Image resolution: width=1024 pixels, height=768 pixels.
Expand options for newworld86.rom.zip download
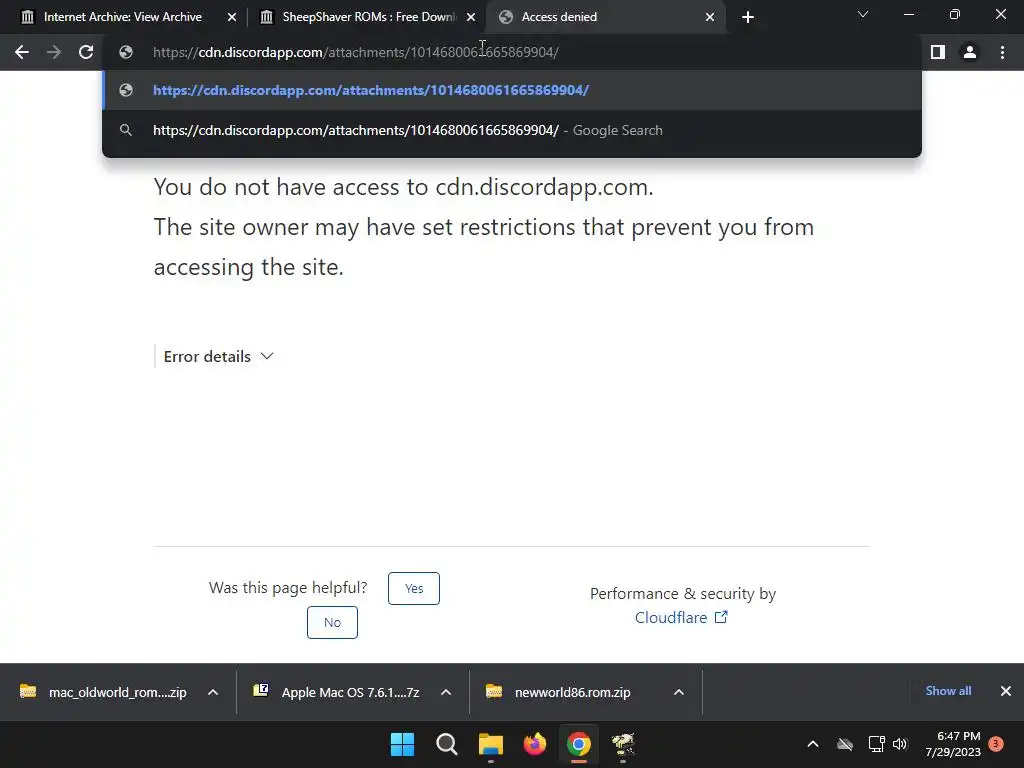tap(679, 692)
